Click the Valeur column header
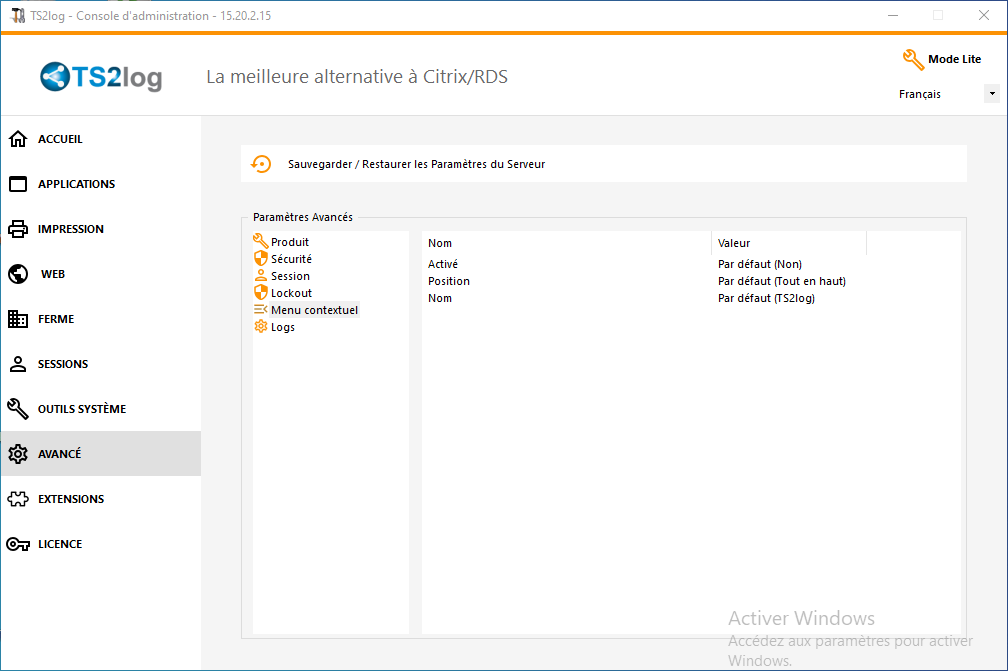The image size is (1008, 671). point(789,243)
